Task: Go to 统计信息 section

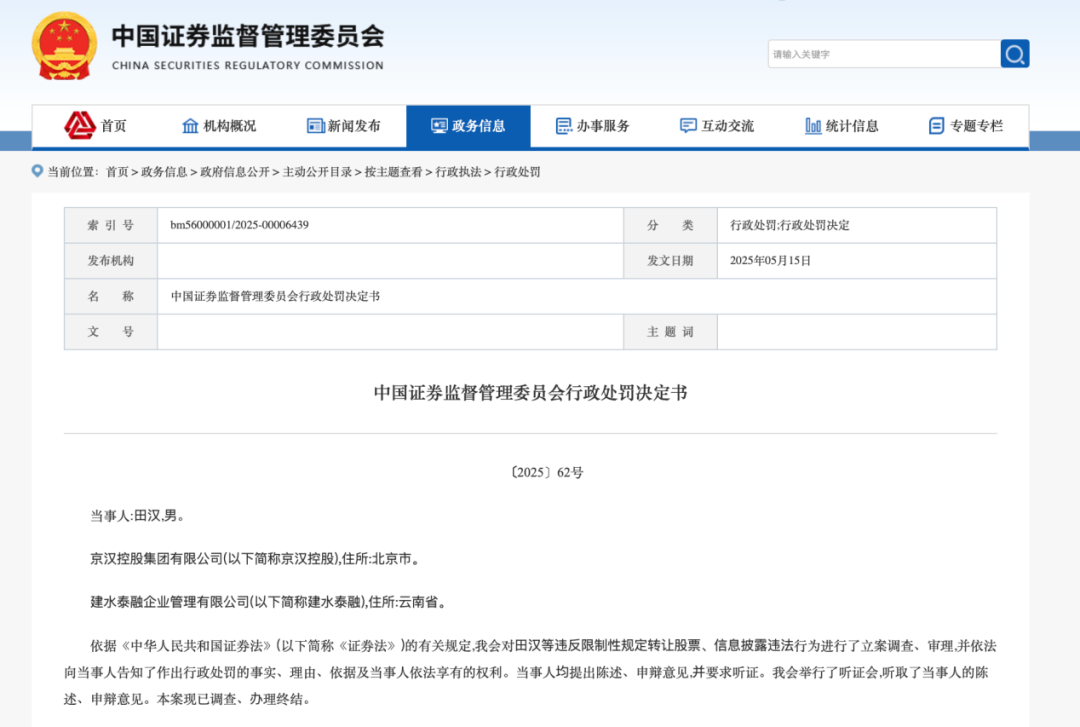Action: pos(852,126)
